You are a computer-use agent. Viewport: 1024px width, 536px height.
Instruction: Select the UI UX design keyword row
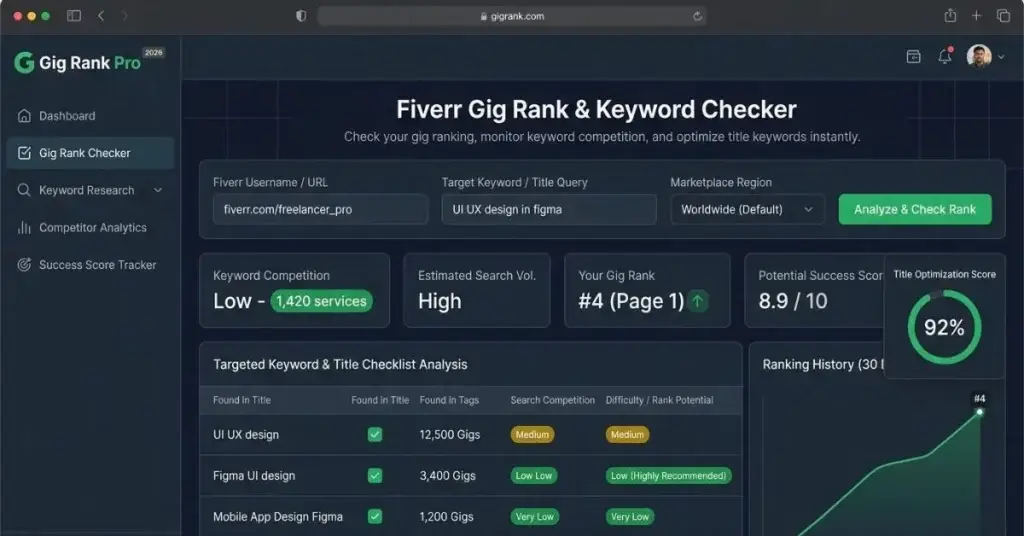[x=471, y=435]
